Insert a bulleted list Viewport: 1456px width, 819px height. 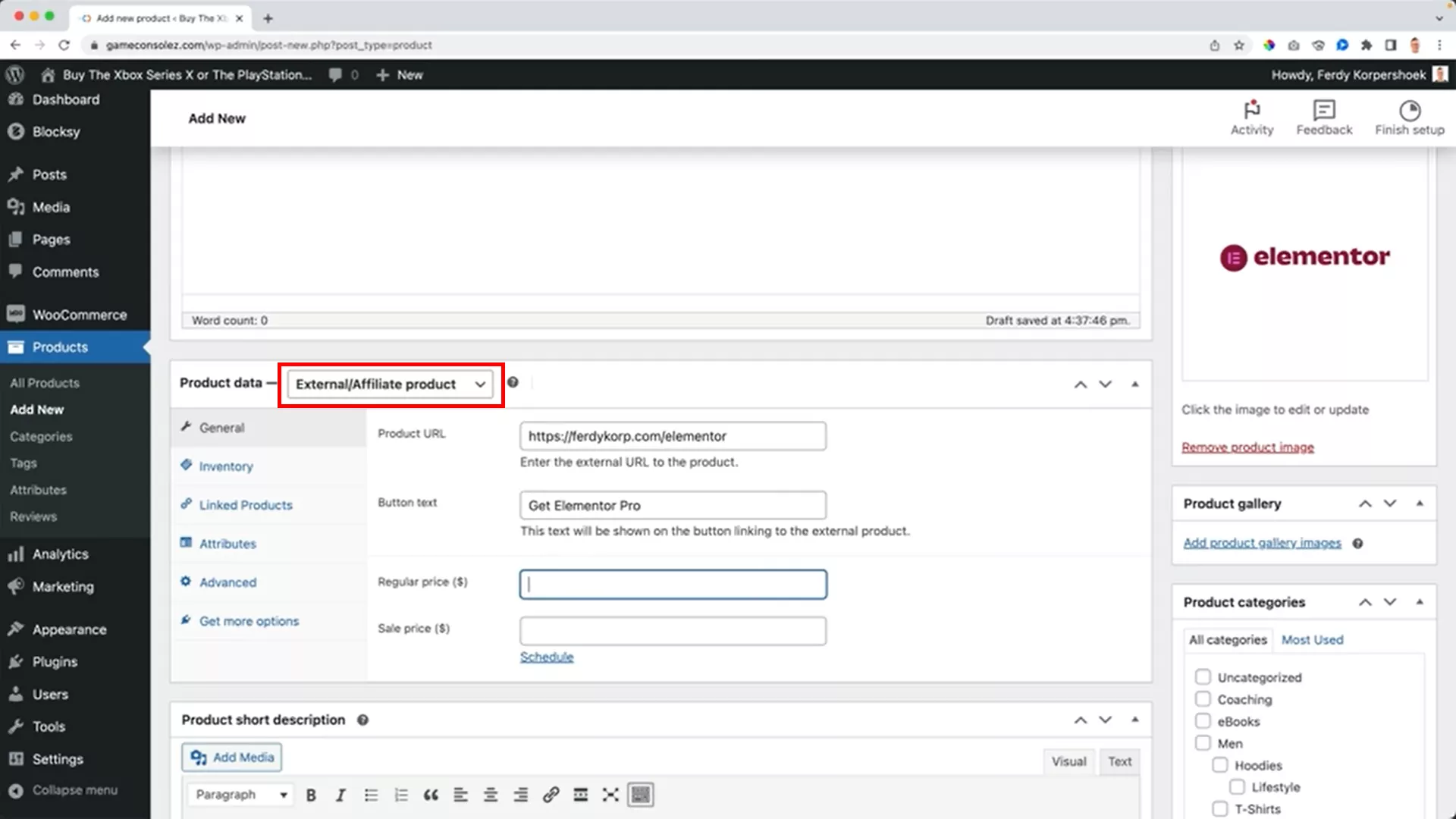pos(371,795)
